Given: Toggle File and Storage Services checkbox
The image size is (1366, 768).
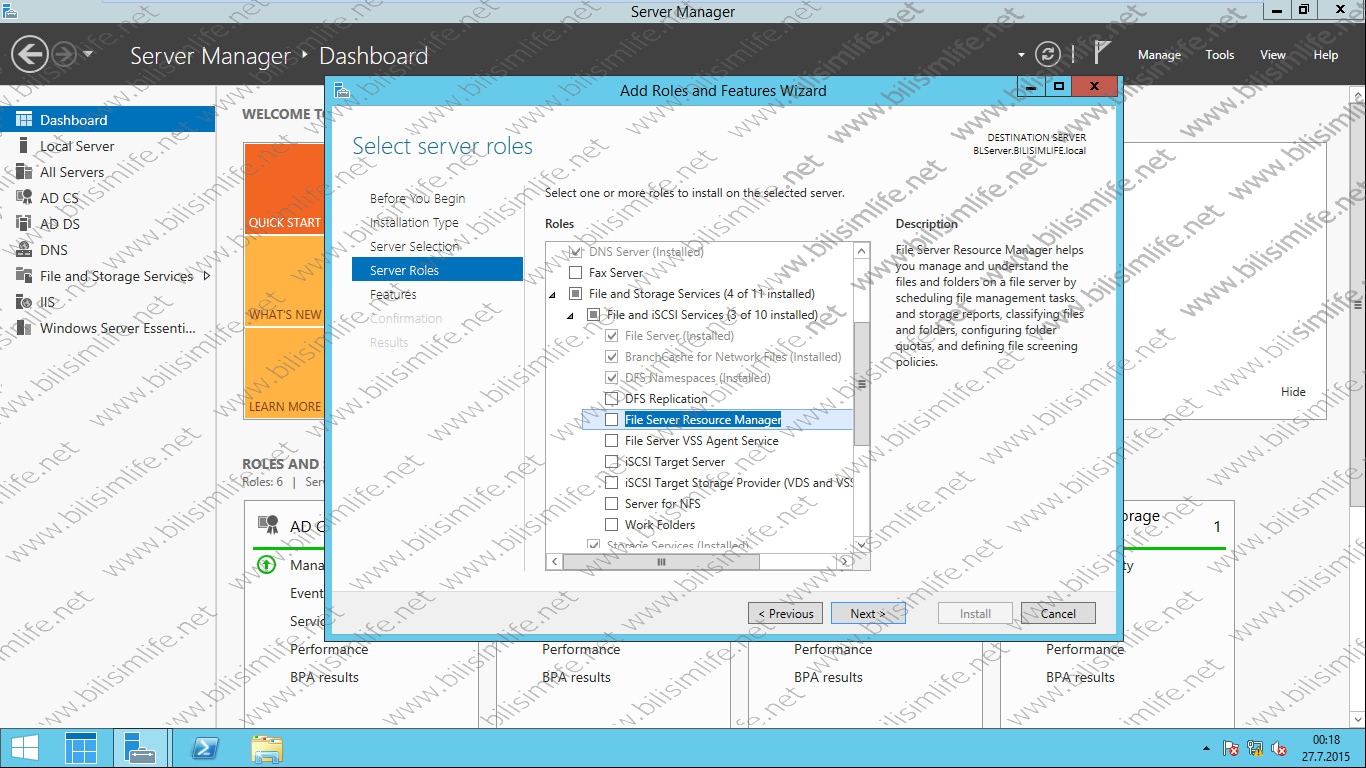Looking at the screenshot, I should pyautogui.click(x=575, y=294).
